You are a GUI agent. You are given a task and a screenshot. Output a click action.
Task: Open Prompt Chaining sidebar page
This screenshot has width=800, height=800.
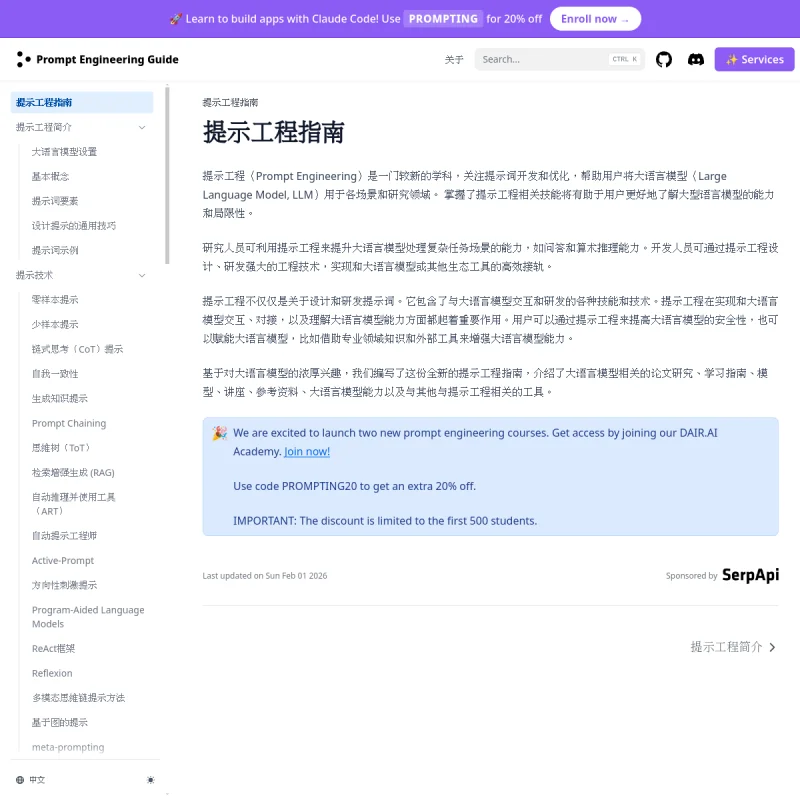coord(69,423)
